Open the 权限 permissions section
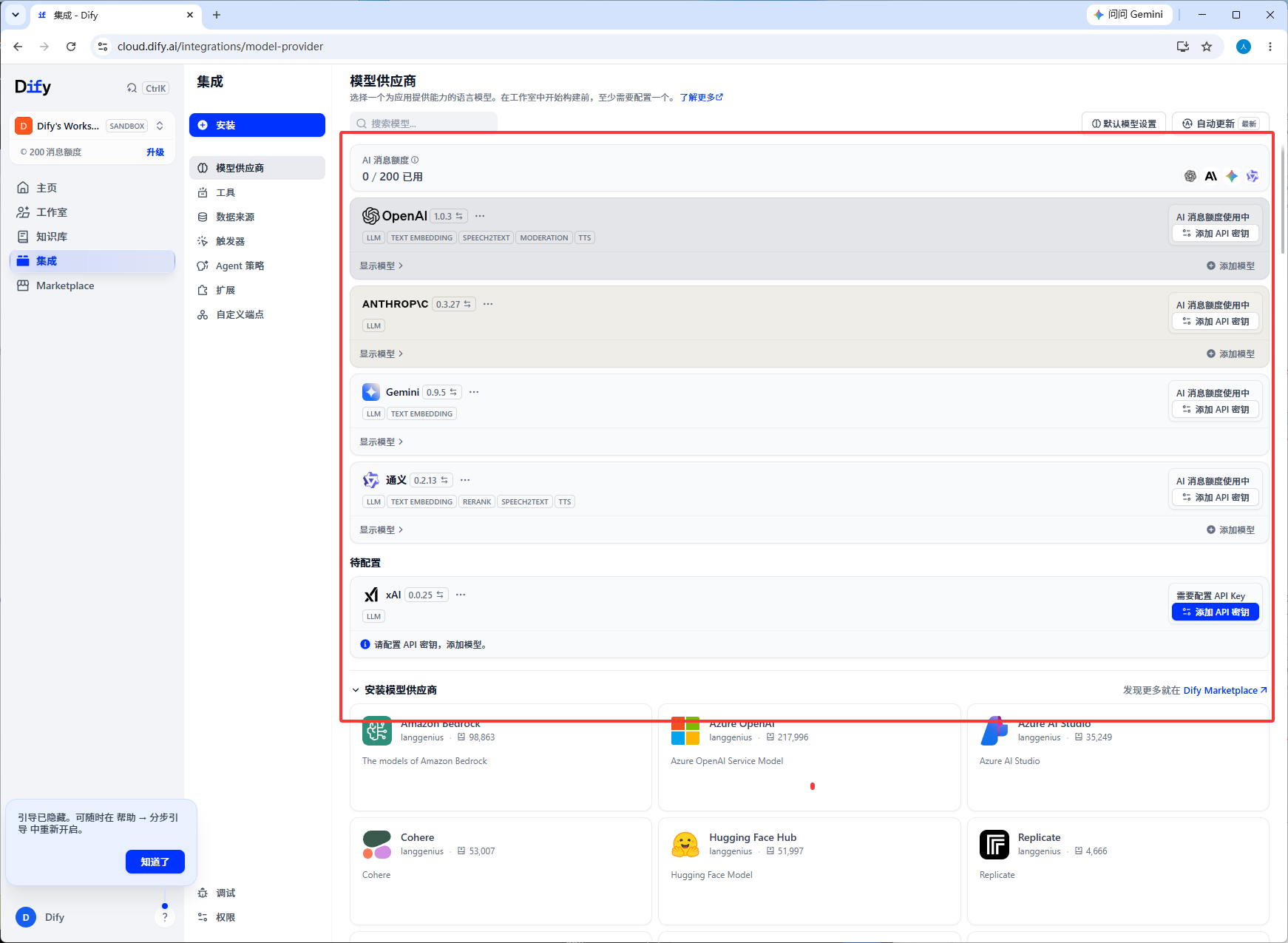This screenshot has width=1288, height=943. click(257, 917)
